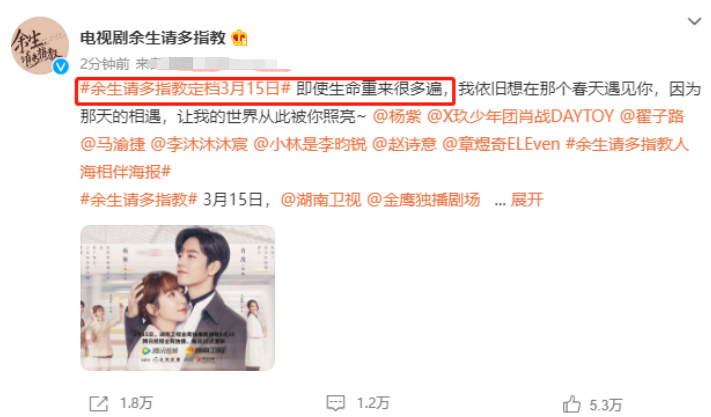The height and width of the screenshot is (417, 711).
Task: View the drama poster image thumbnail
Action: pyautogui.click(x=178, y=298)
